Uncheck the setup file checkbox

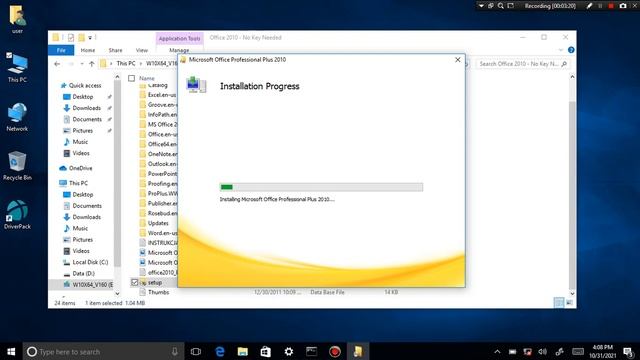point(134,282)
